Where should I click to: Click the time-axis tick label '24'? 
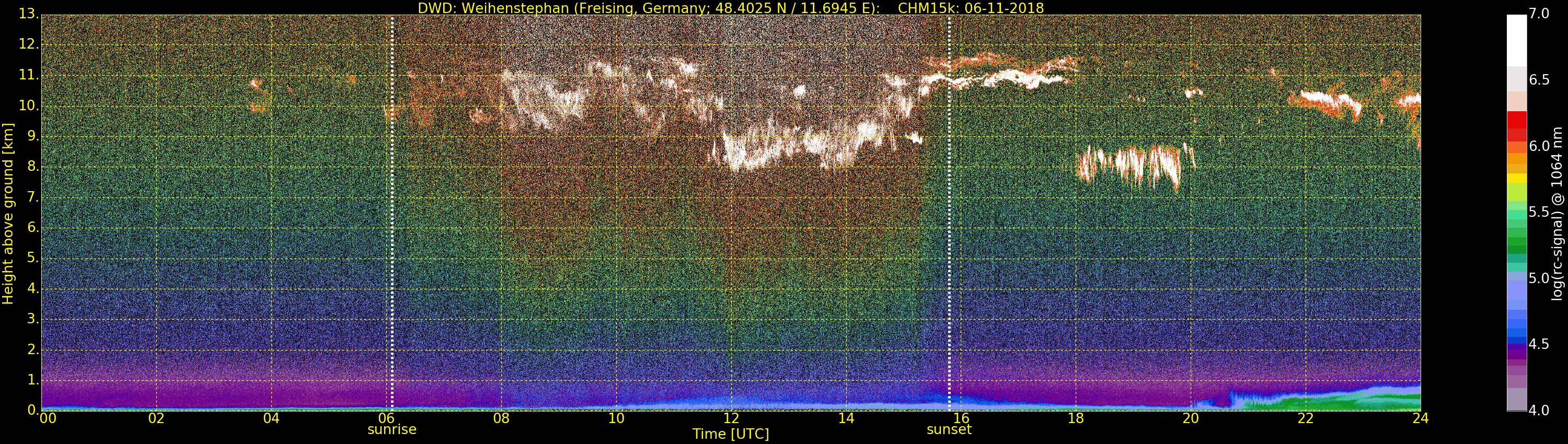(1420, 418)
